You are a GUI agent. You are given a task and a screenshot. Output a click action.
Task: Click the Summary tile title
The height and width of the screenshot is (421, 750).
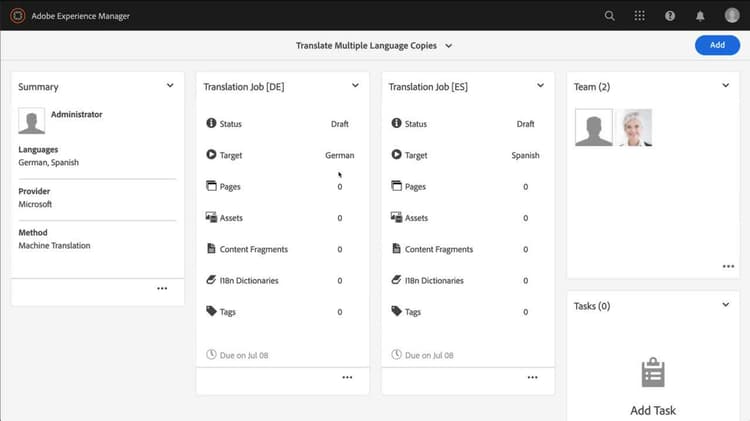point(38,87)
